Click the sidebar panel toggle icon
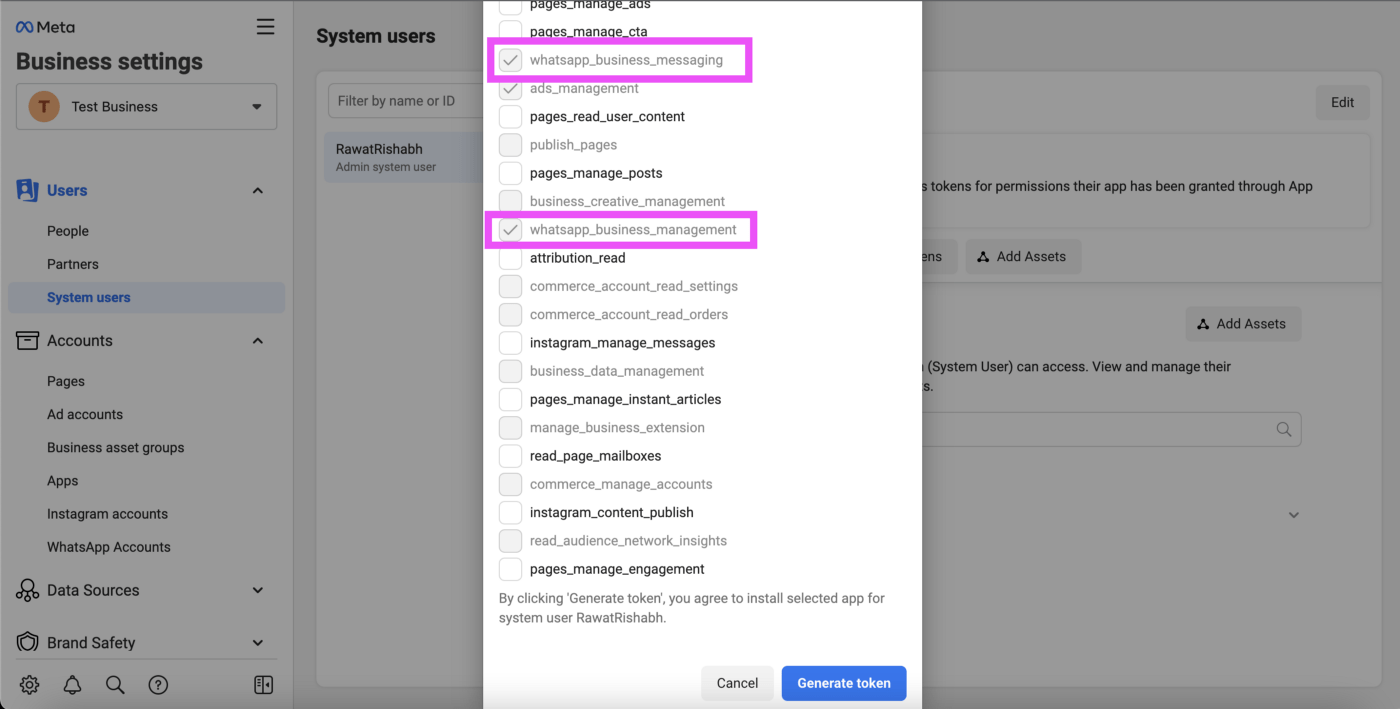Screen dimensions: 1400x709 (263, 685)
